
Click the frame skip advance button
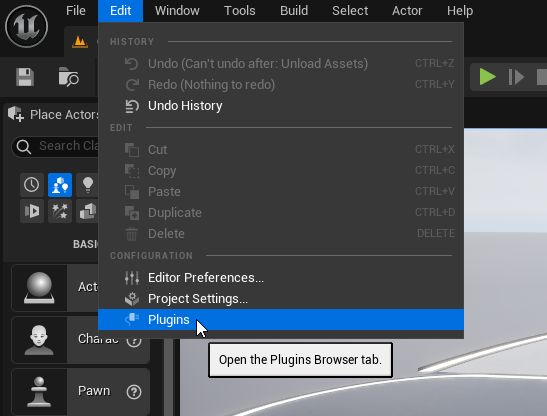click(516, 77)
